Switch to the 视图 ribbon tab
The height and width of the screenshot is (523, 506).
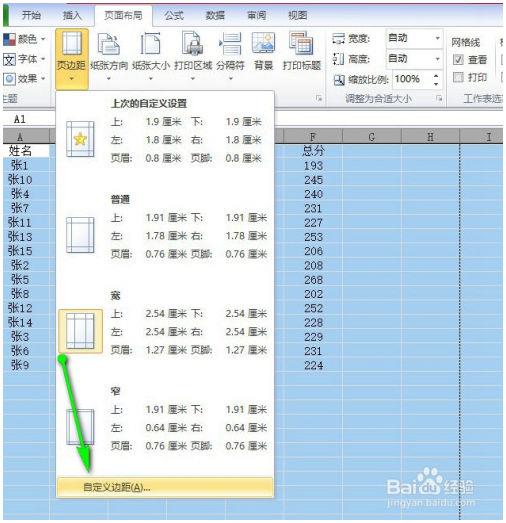coord(298,15)
